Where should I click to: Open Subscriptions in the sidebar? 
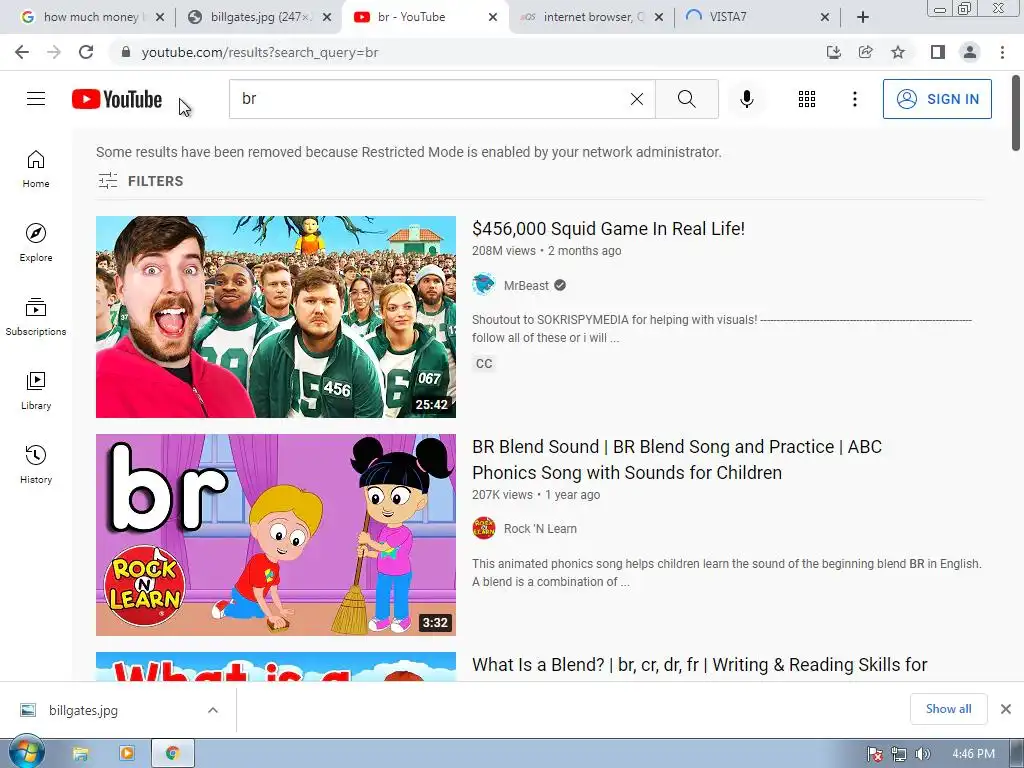point(36,317)
